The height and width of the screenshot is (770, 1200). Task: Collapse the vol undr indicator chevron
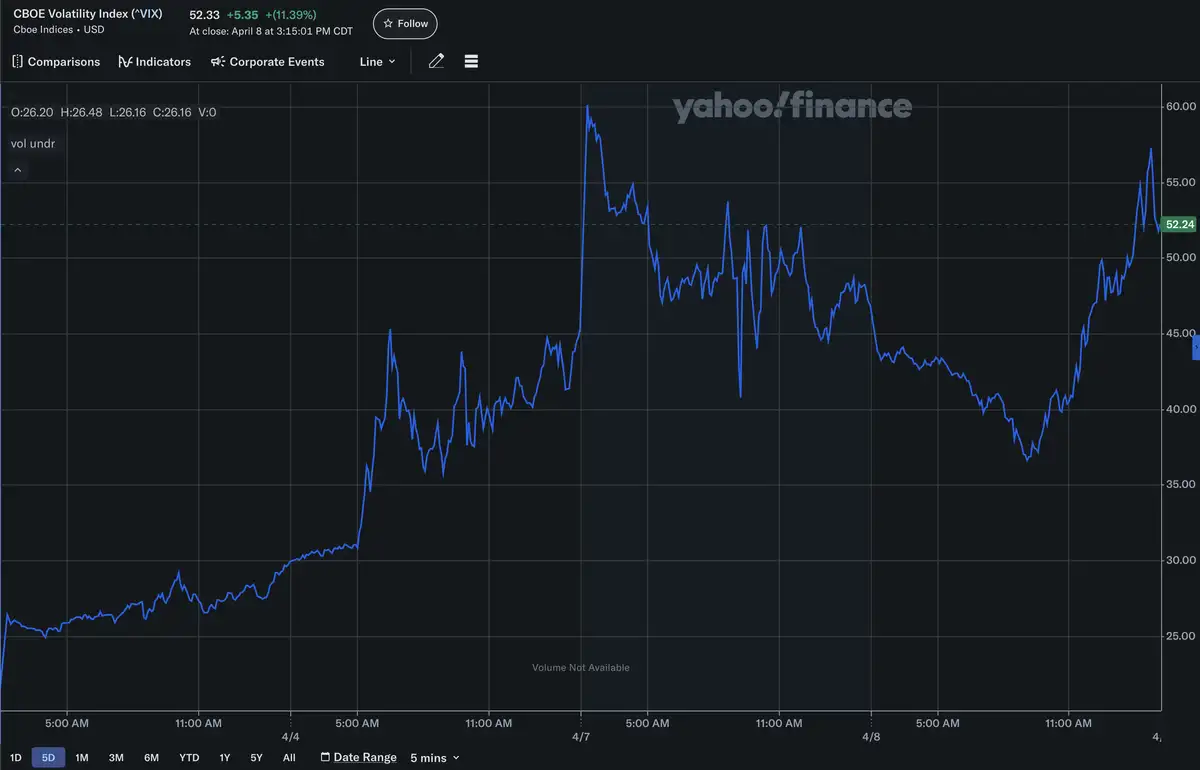[17, 171]
